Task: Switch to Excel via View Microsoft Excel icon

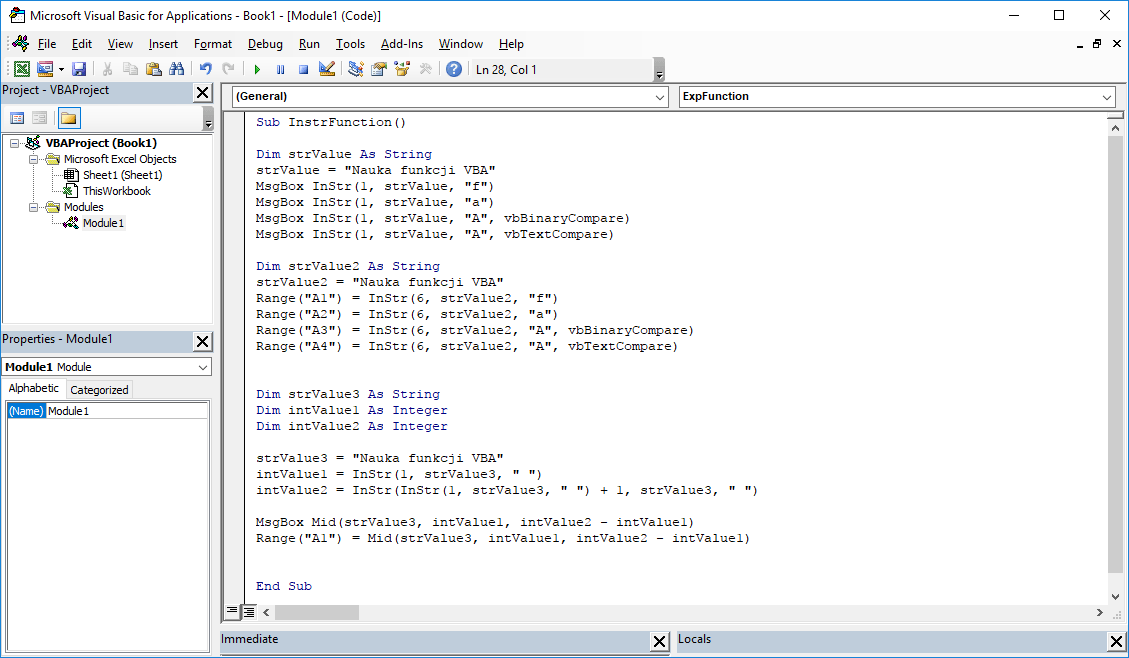Action: pos(22,68)
